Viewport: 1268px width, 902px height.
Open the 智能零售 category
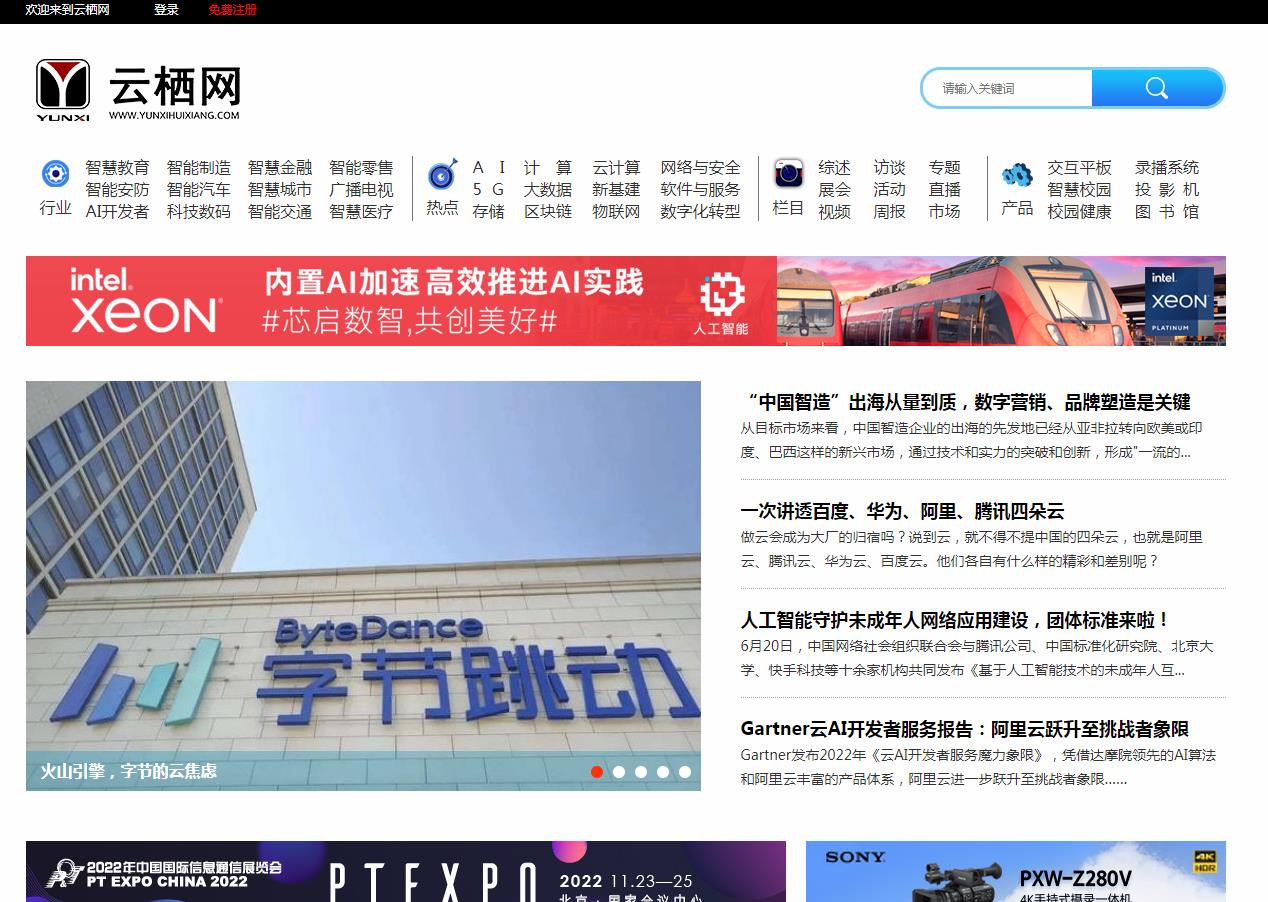point(361,168)
